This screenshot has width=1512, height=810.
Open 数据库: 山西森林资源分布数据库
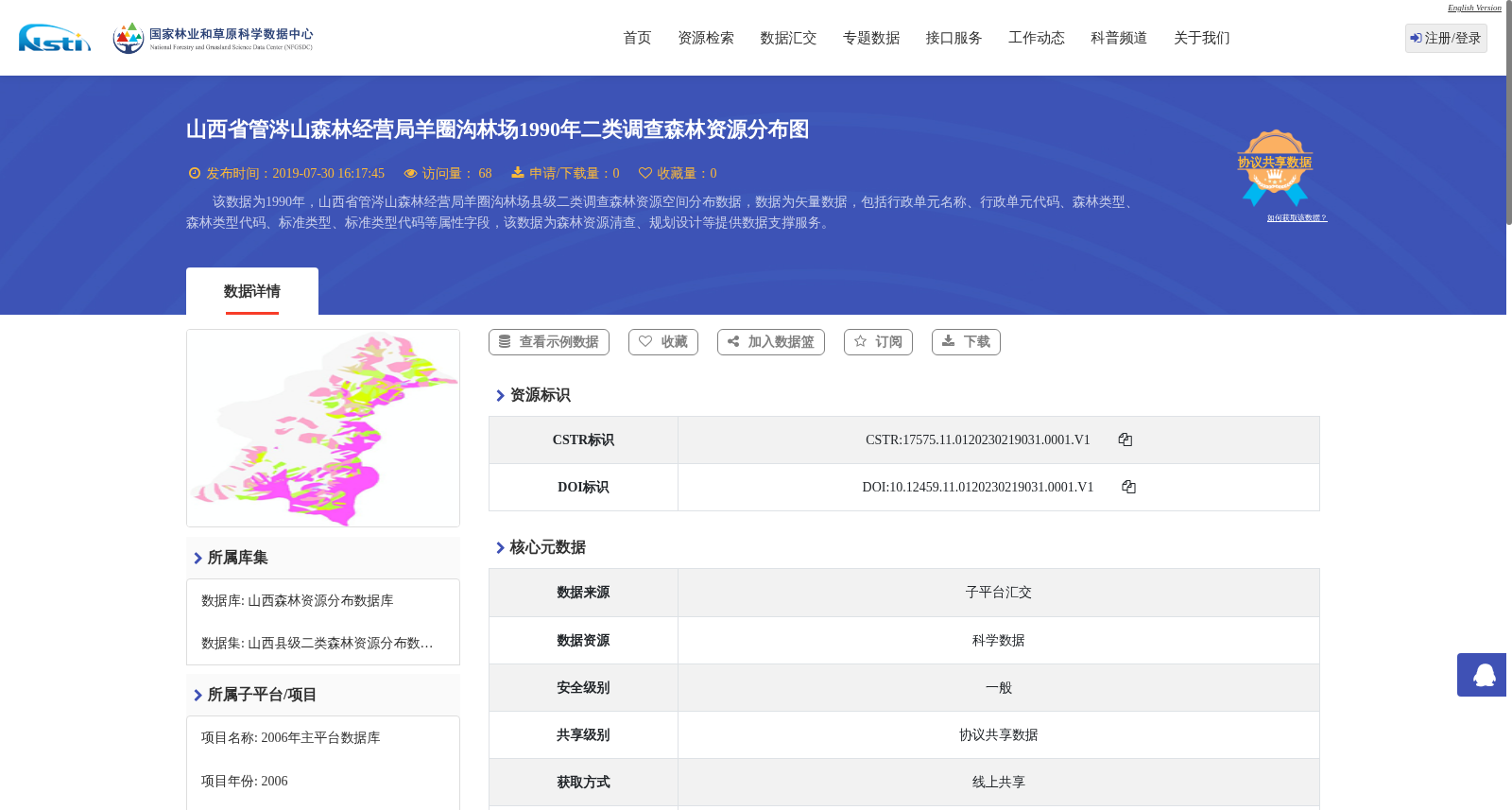coord(298,601)
